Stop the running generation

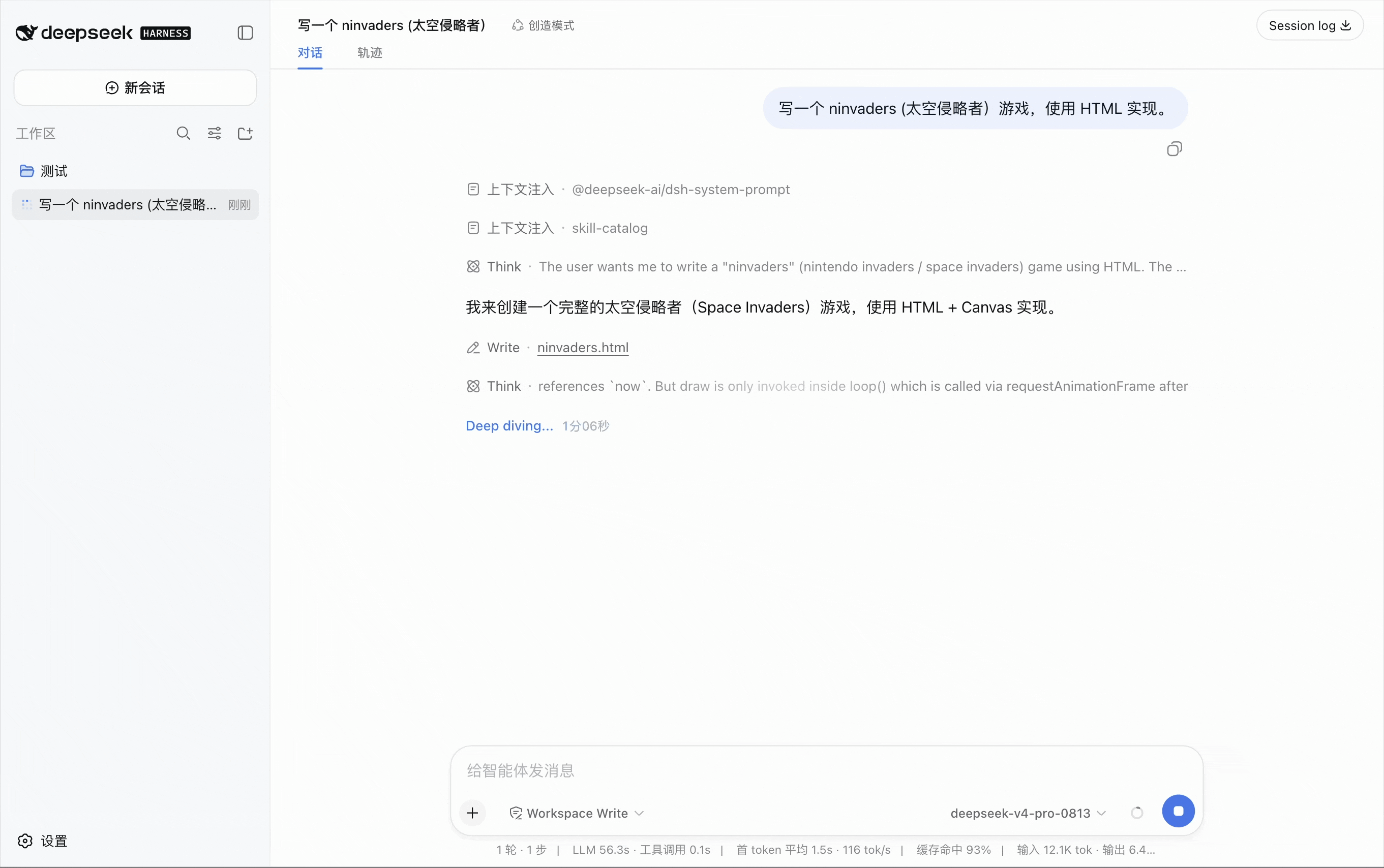tap(1178, 811)
